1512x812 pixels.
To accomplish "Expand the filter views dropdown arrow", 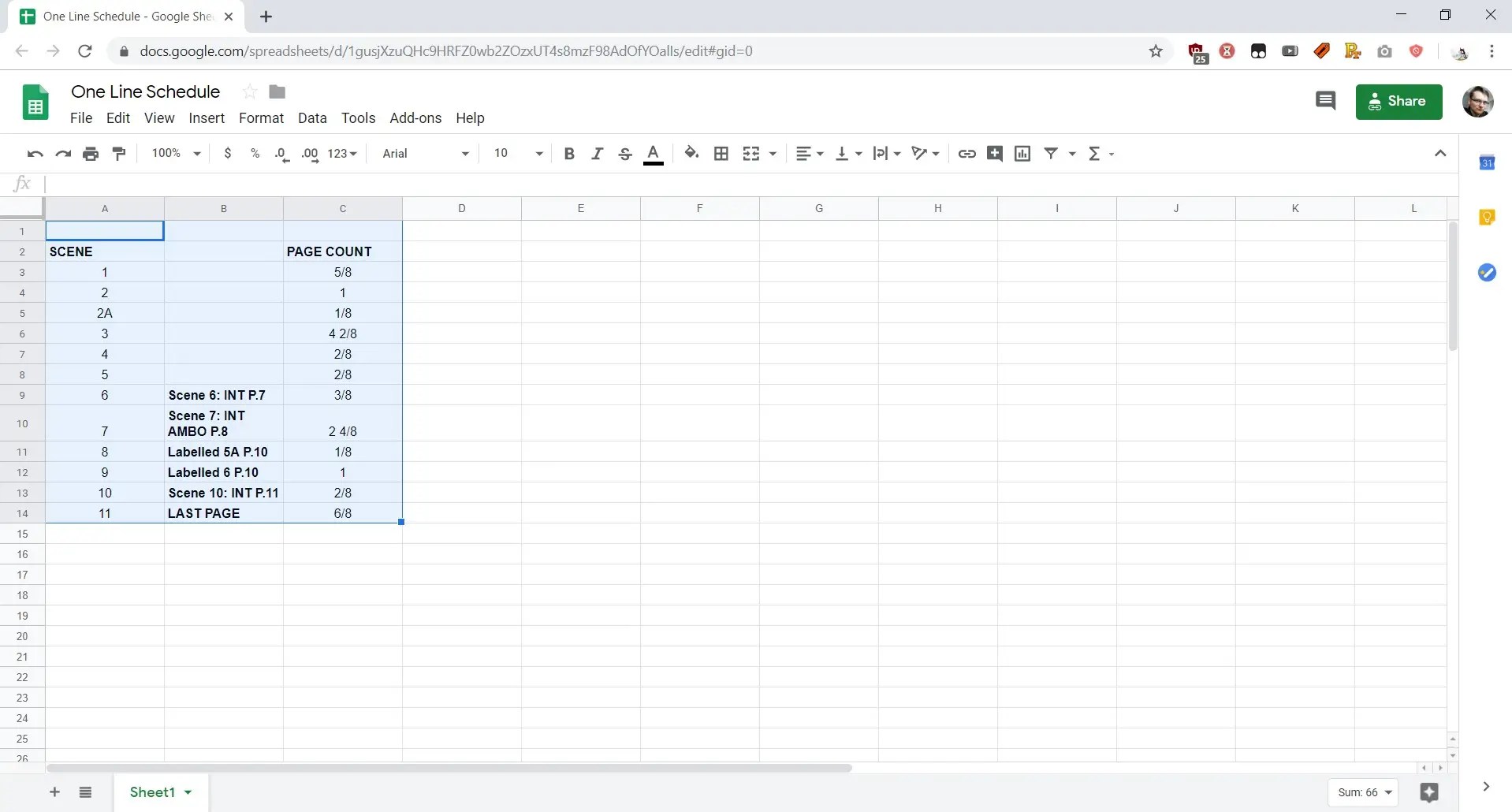I will coord(1072,154).
